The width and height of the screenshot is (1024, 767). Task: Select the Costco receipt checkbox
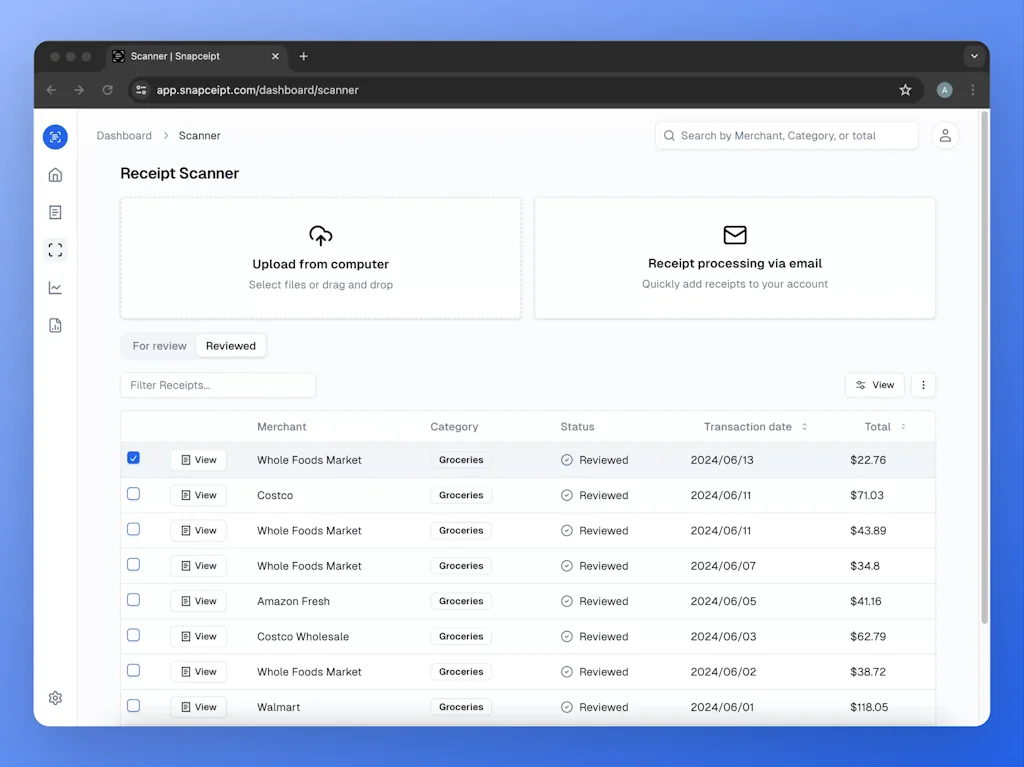(133, 494)
